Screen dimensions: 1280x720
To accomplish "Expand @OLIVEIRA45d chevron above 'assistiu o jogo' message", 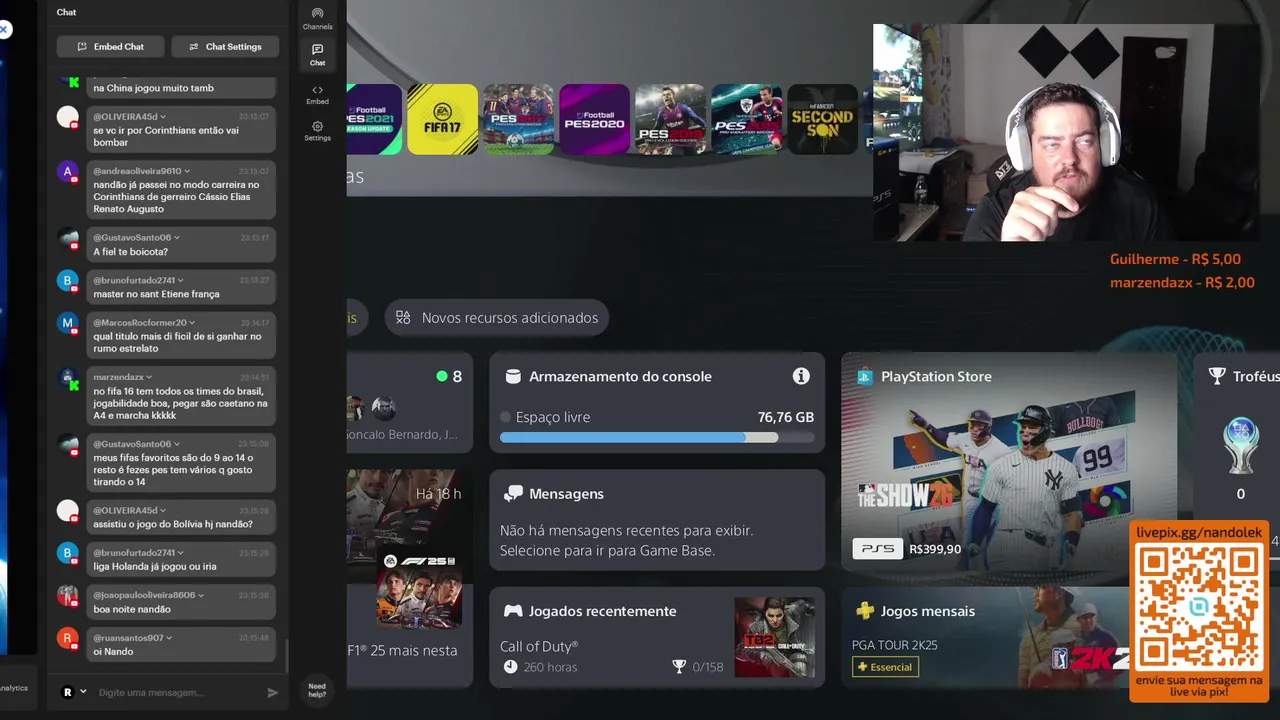I will [163, 510].
